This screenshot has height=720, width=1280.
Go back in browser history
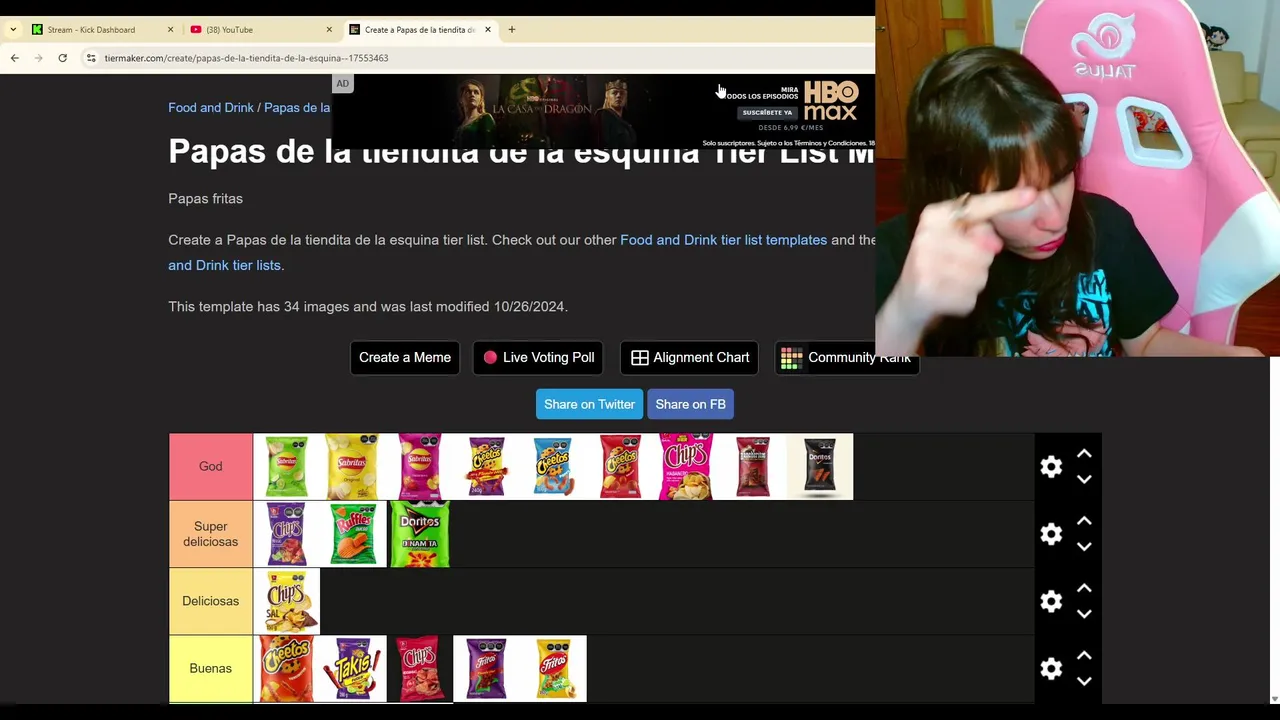(x=15, y=58)
